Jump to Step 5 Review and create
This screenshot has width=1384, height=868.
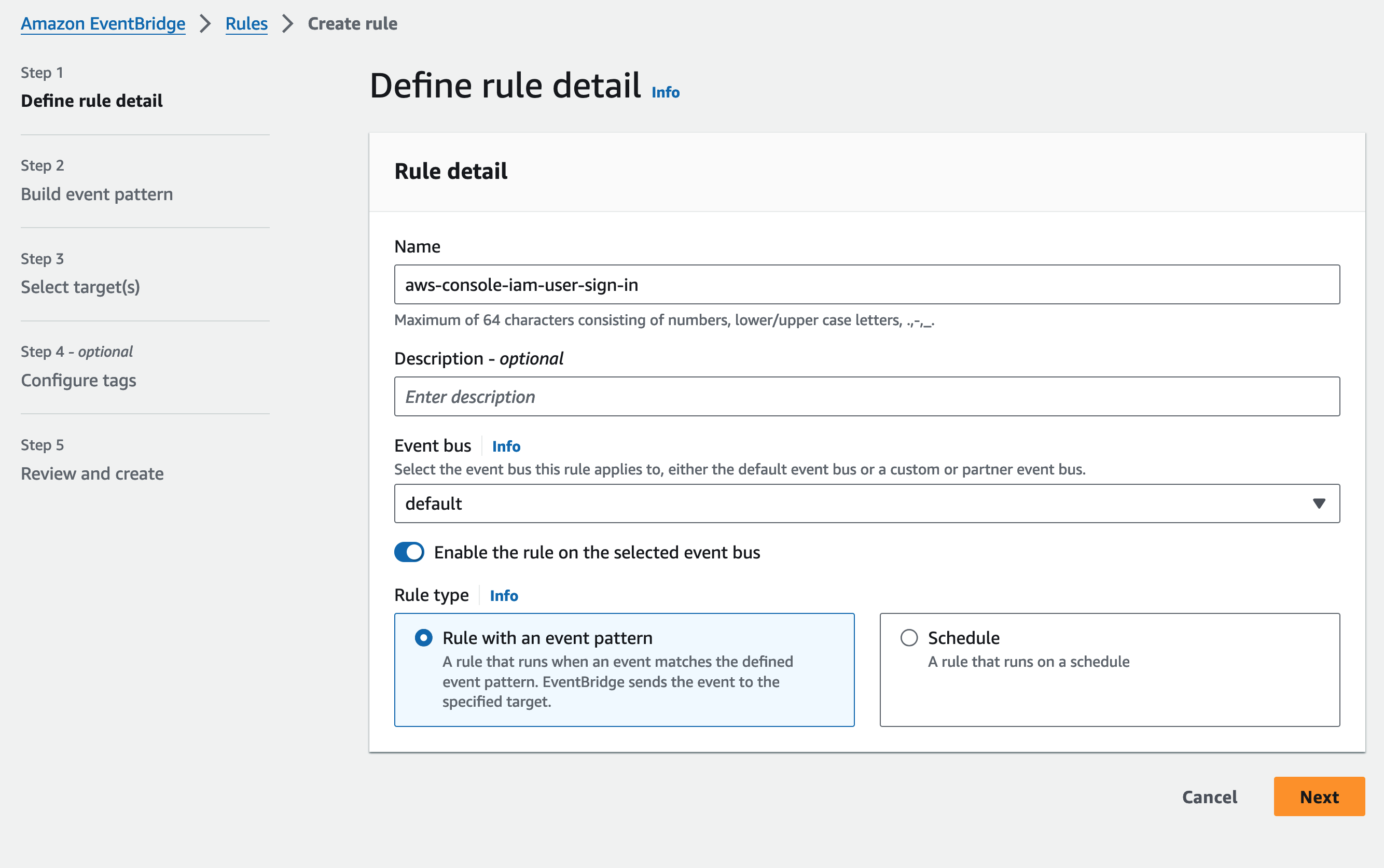click(92, 473)
